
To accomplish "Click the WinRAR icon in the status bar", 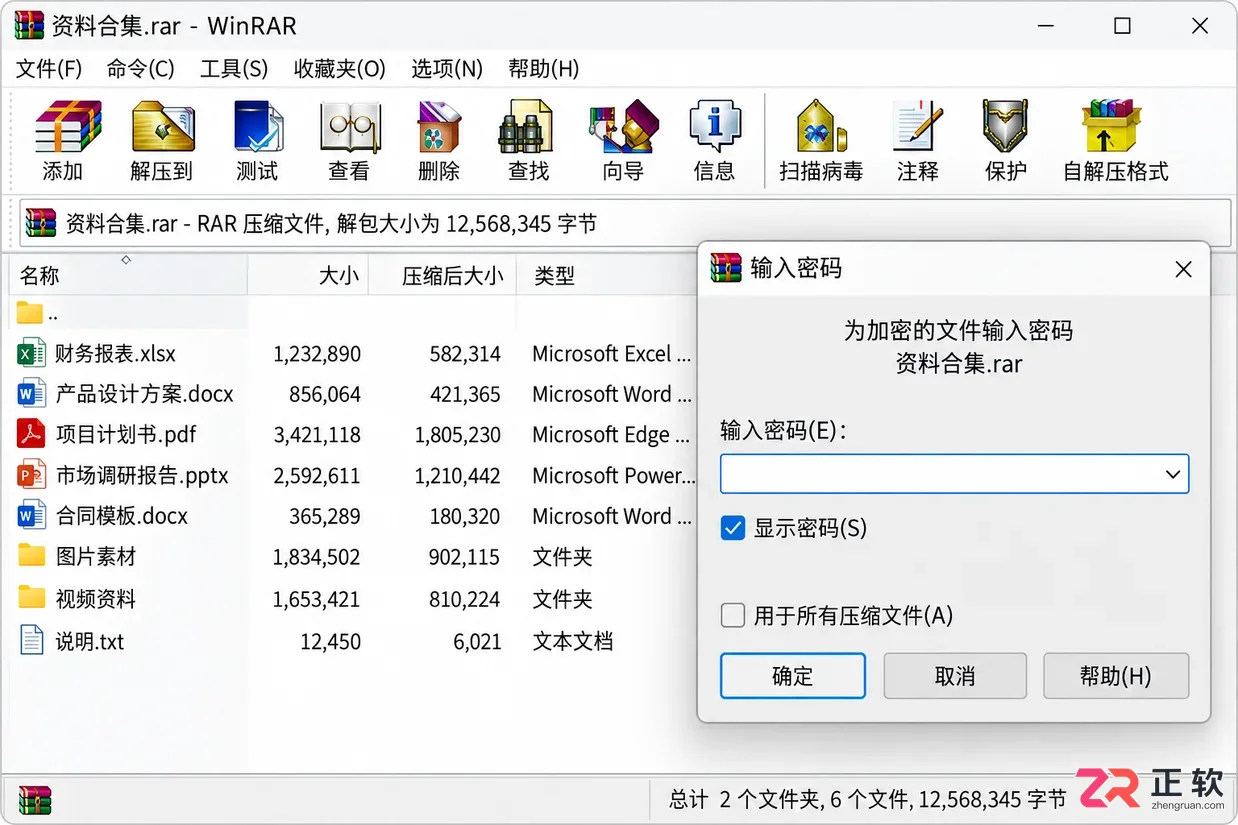I will 35,800.
